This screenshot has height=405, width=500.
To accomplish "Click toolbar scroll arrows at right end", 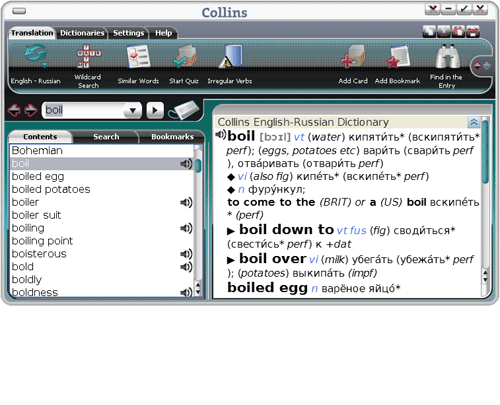I will point(482,66).
